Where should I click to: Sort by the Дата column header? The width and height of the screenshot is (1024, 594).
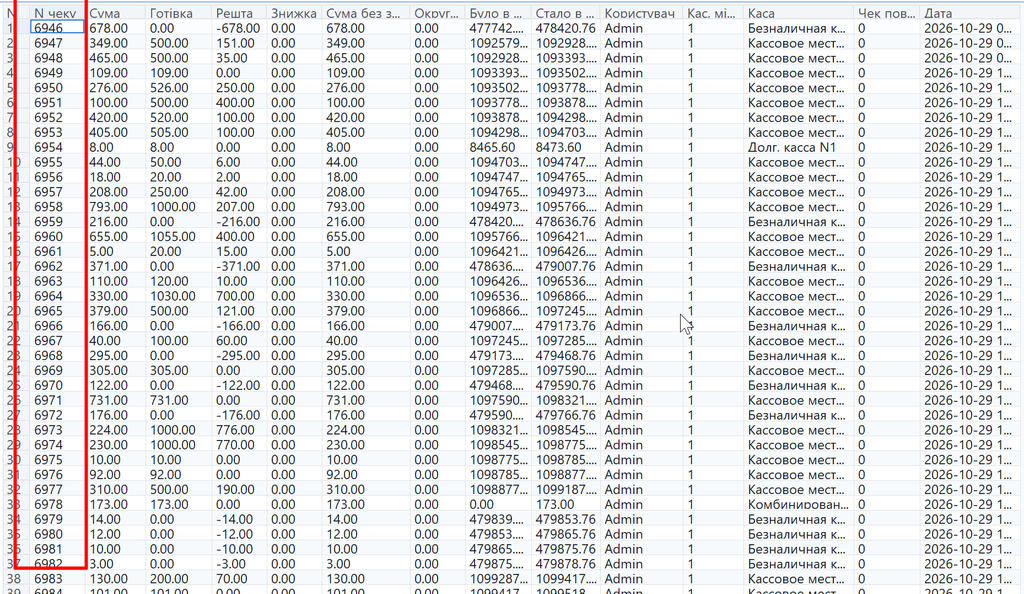click(972, 13)
